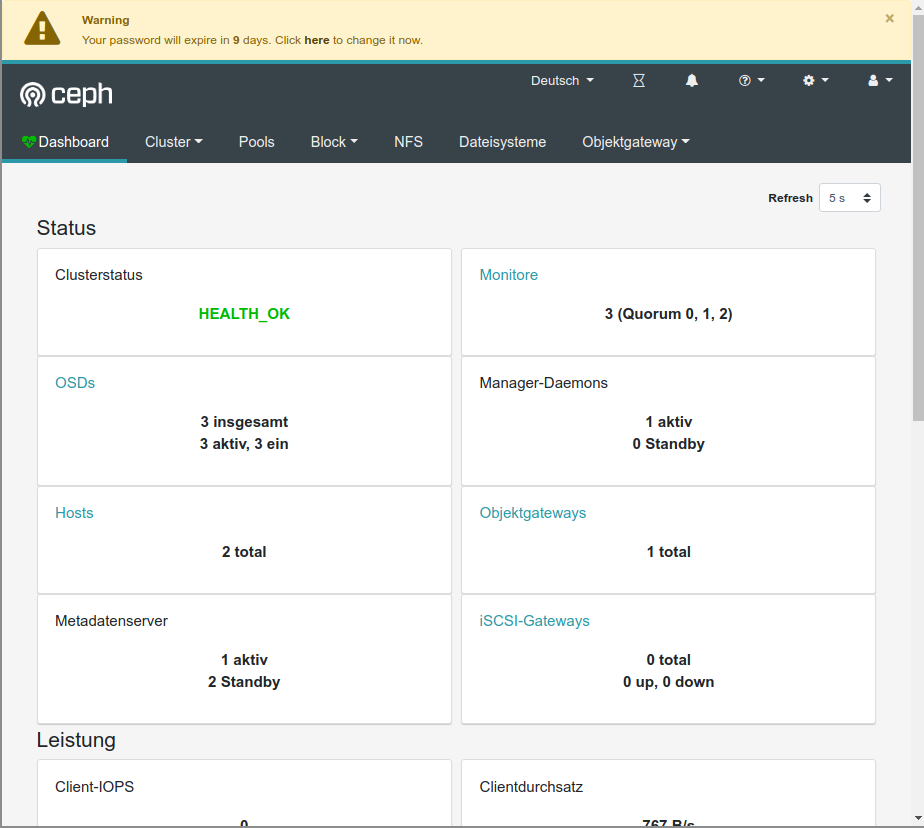Click the Status section heading
Viewport: 924px width, 828px height.
[x=66, y=228]
